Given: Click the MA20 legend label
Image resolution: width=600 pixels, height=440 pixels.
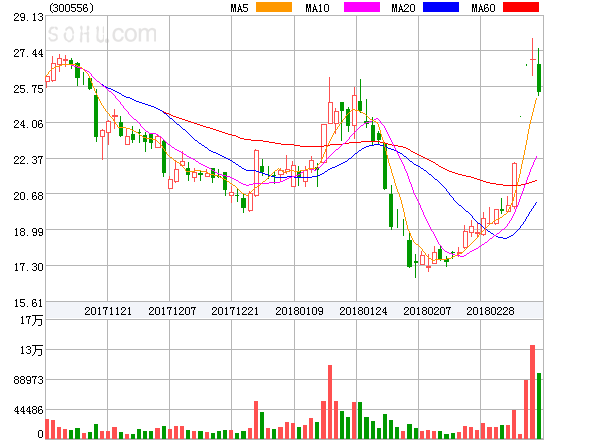Looking at the screenshot, I should tap(403, 8).
